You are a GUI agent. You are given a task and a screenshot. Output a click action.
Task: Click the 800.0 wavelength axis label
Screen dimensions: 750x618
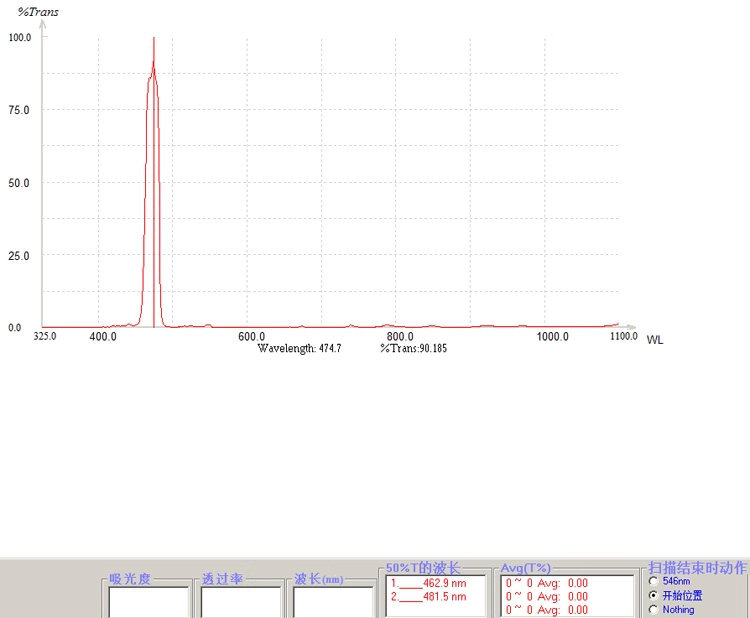[x=400, y=336]
